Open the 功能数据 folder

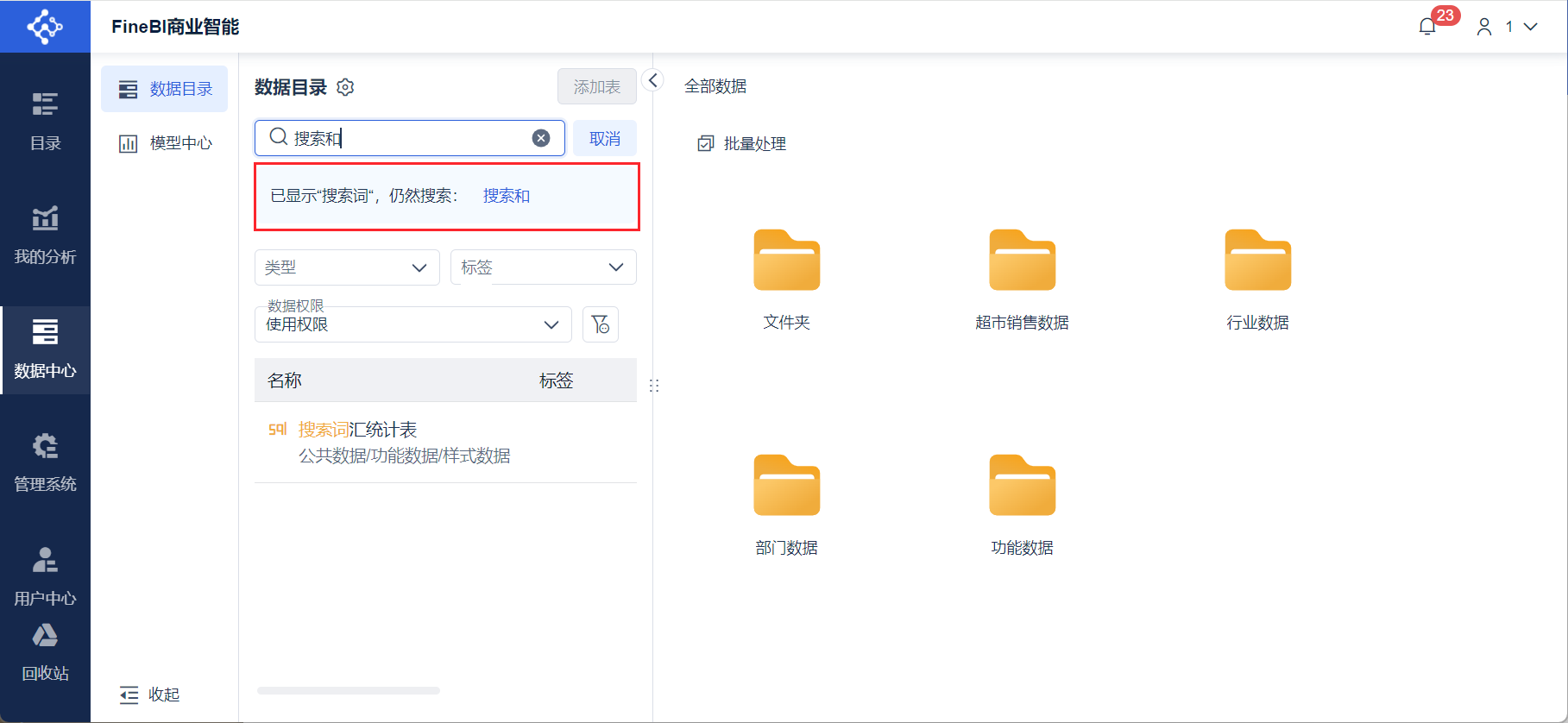[1023, 505]
